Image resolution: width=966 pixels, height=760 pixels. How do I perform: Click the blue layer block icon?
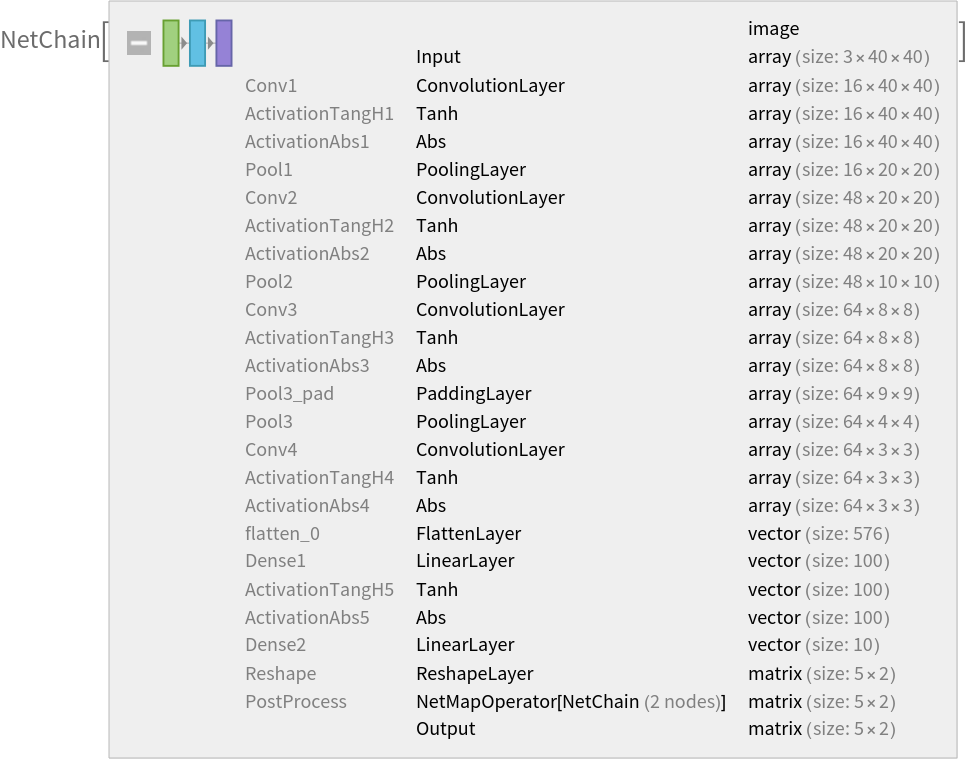(197, 43)
